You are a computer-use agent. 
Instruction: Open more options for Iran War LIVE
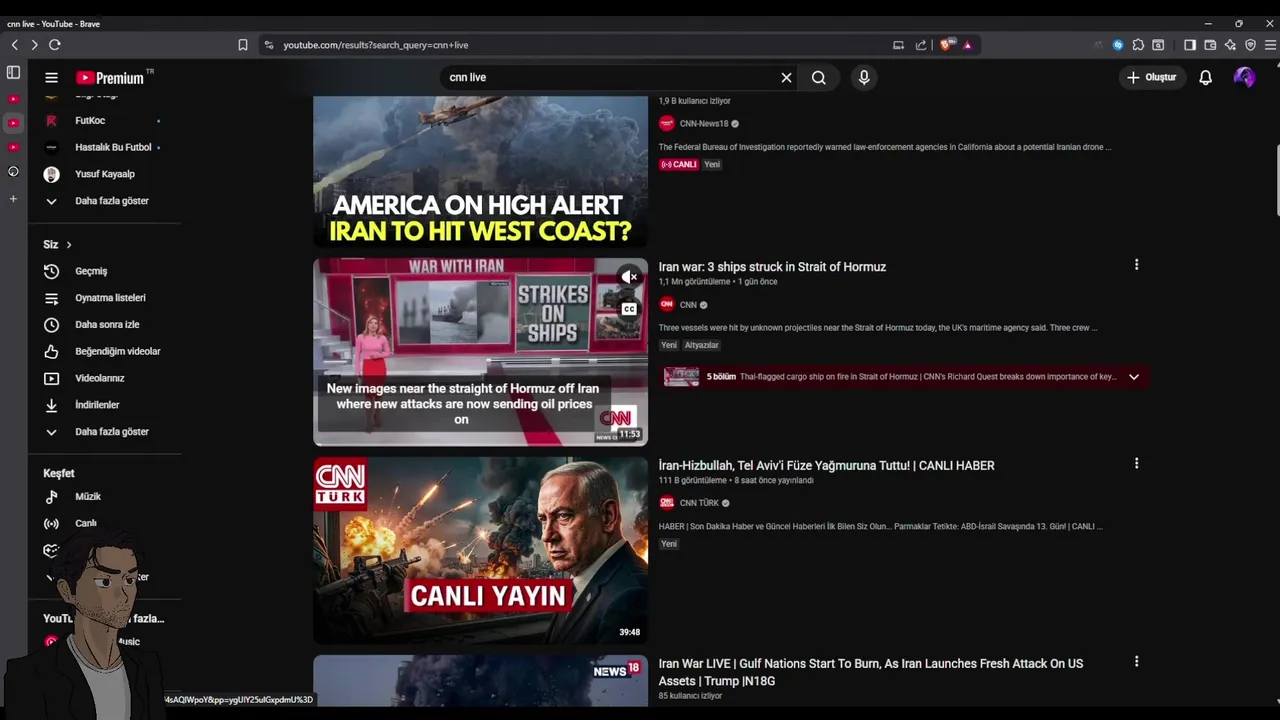coord(1136,662)
